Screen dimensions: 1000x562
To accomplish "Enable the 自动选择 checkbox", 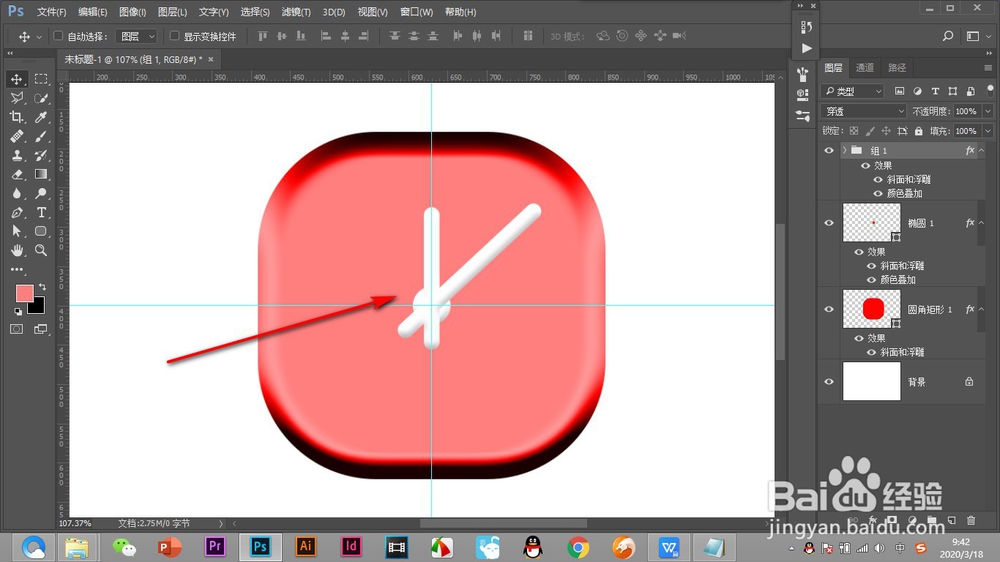I will pos(58,36).
